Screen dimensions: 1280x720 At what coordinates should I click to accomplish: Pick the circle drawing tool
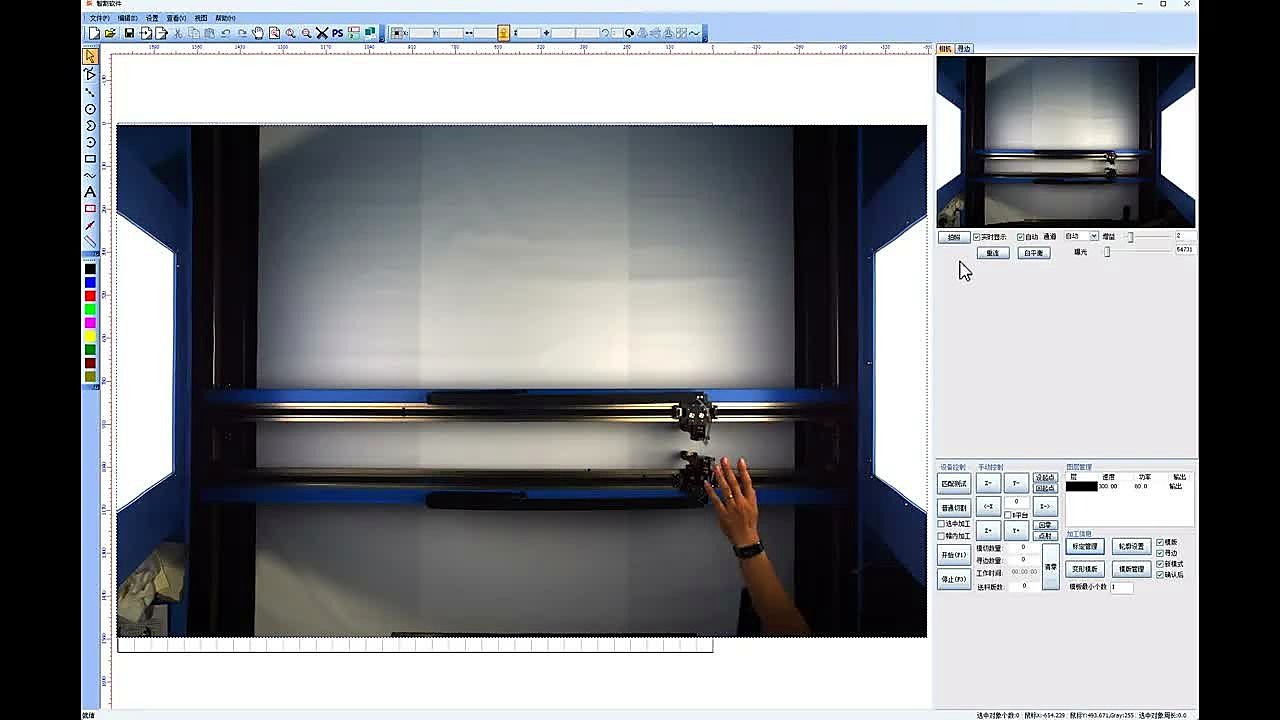tap(90, 109)
